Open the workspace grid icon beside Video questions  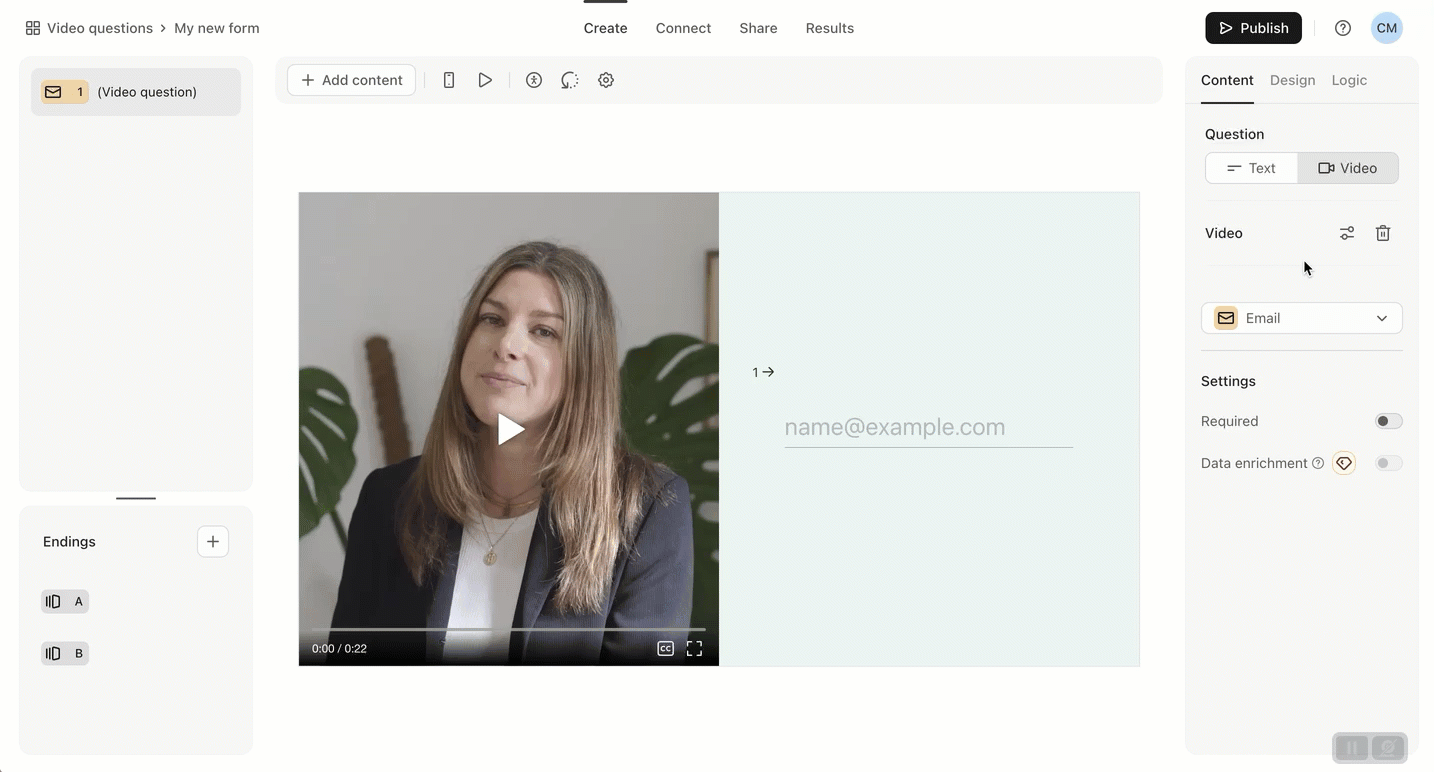(x=33, y=28)
